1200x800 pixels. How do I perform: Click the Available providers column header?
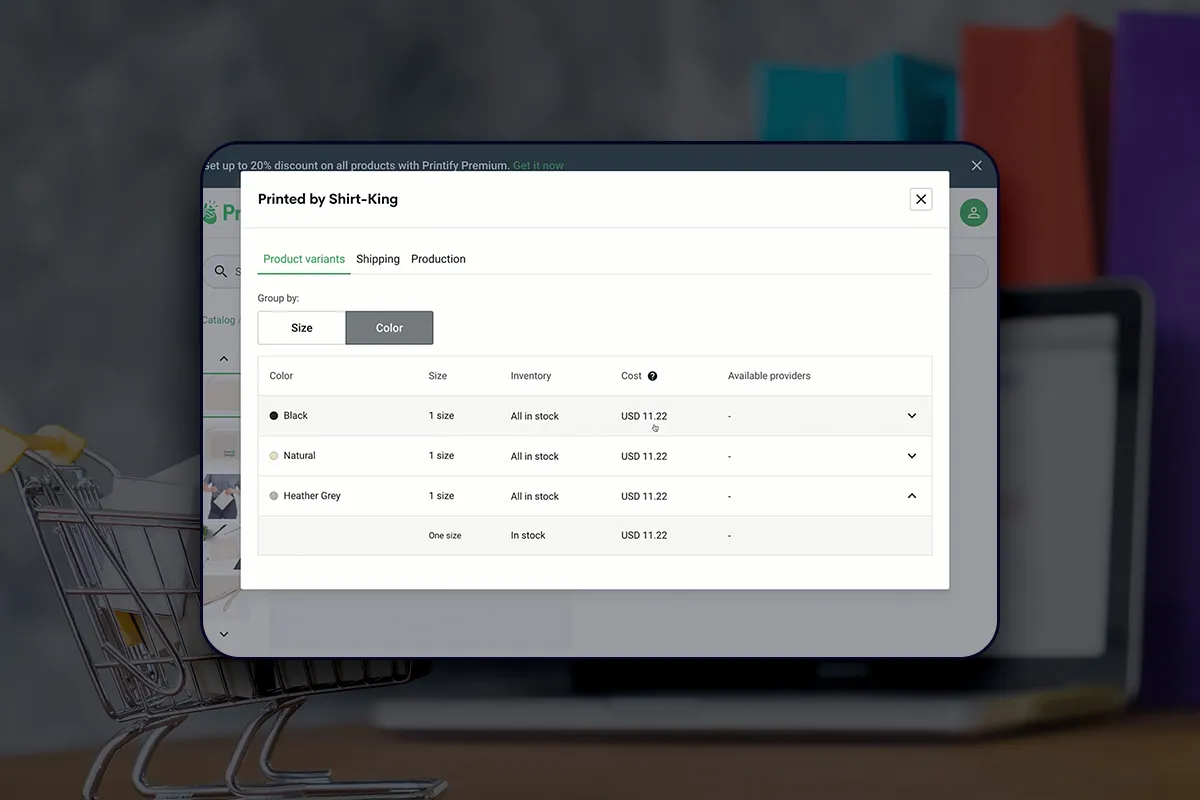coord(769,376)
